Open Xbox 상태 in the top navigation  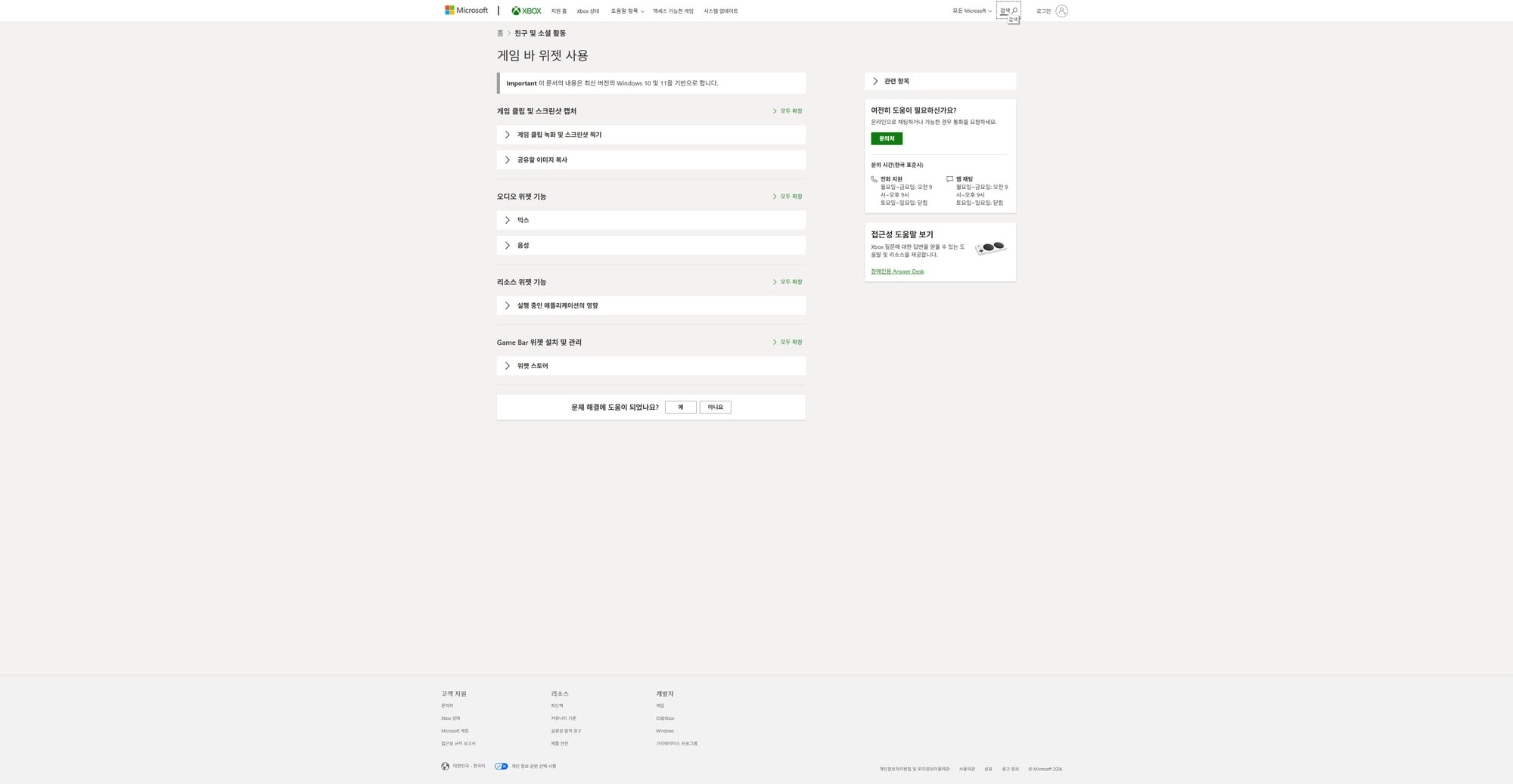point(588,11)
